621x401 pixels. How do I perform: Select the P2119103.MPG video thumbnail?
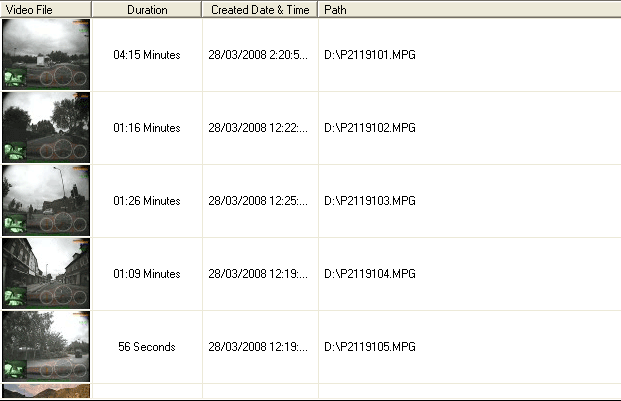pyautogui.click(x=46, y=200)
